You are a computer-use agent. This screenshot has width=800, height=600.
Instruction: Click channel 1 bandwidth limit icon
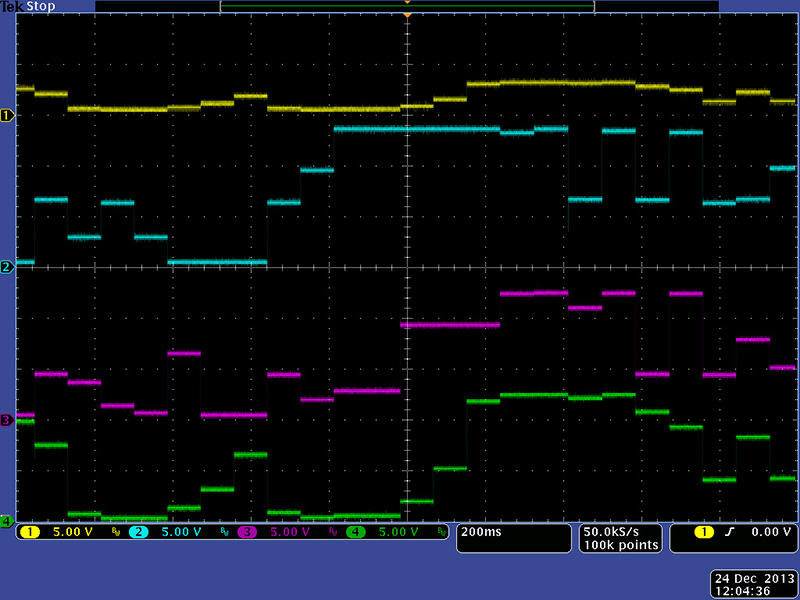(x=114, y=533)
